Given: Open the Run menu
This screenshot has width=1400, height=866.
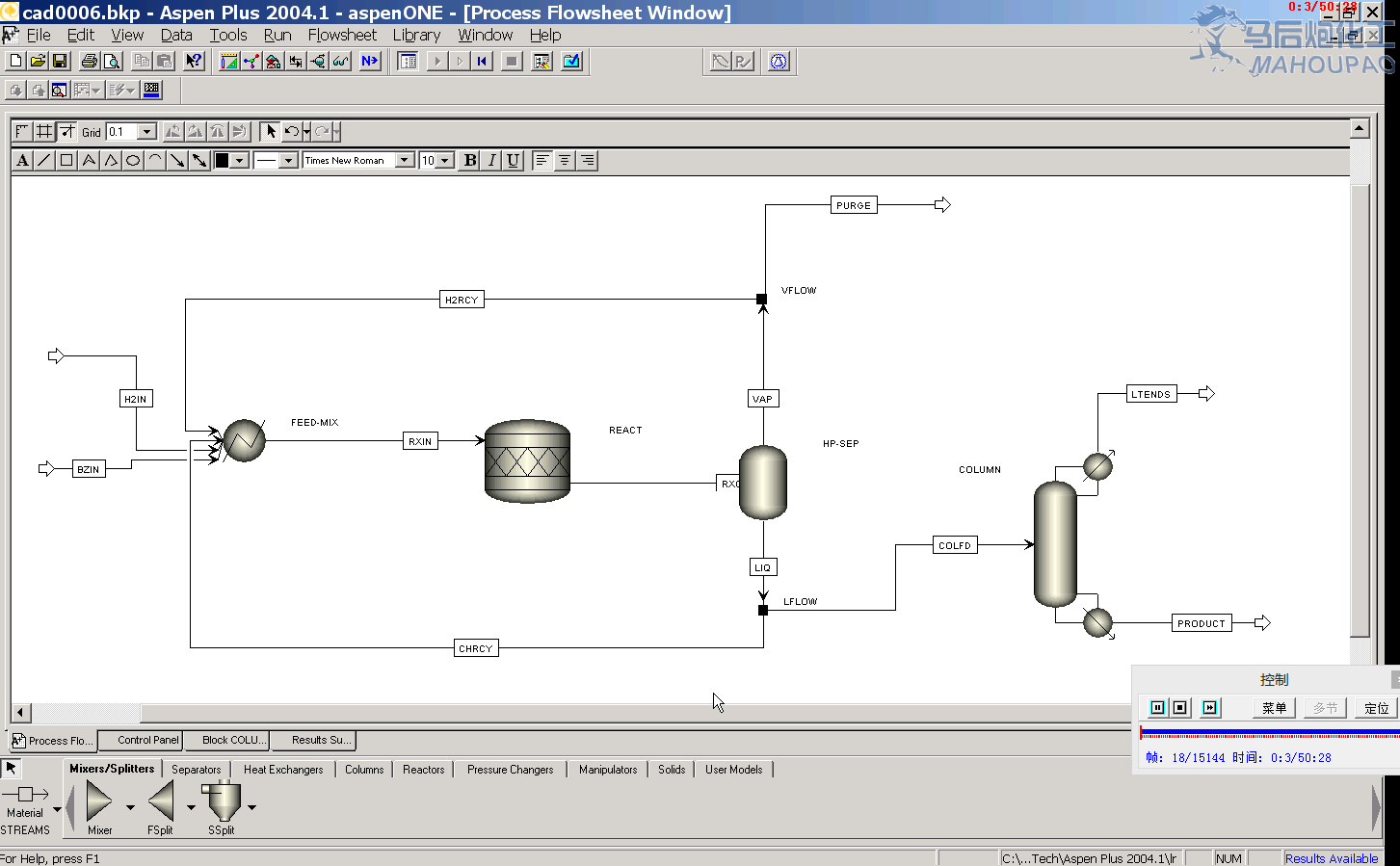Looking at the screenshot, I should pyautogui.click(x=277, y=35).
